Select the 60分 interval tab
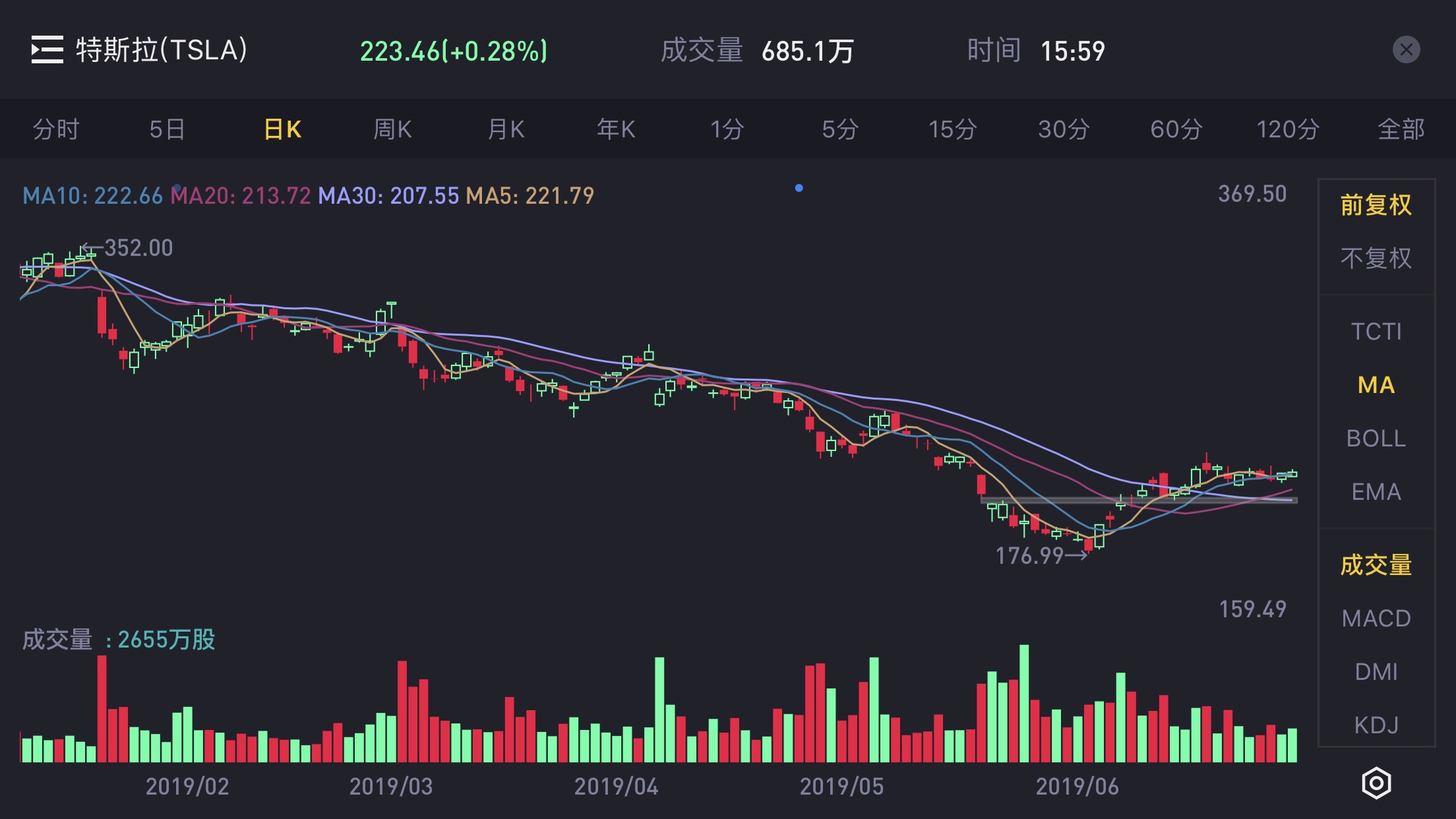The image size is (1456, 819). [x=1176, y=129]
